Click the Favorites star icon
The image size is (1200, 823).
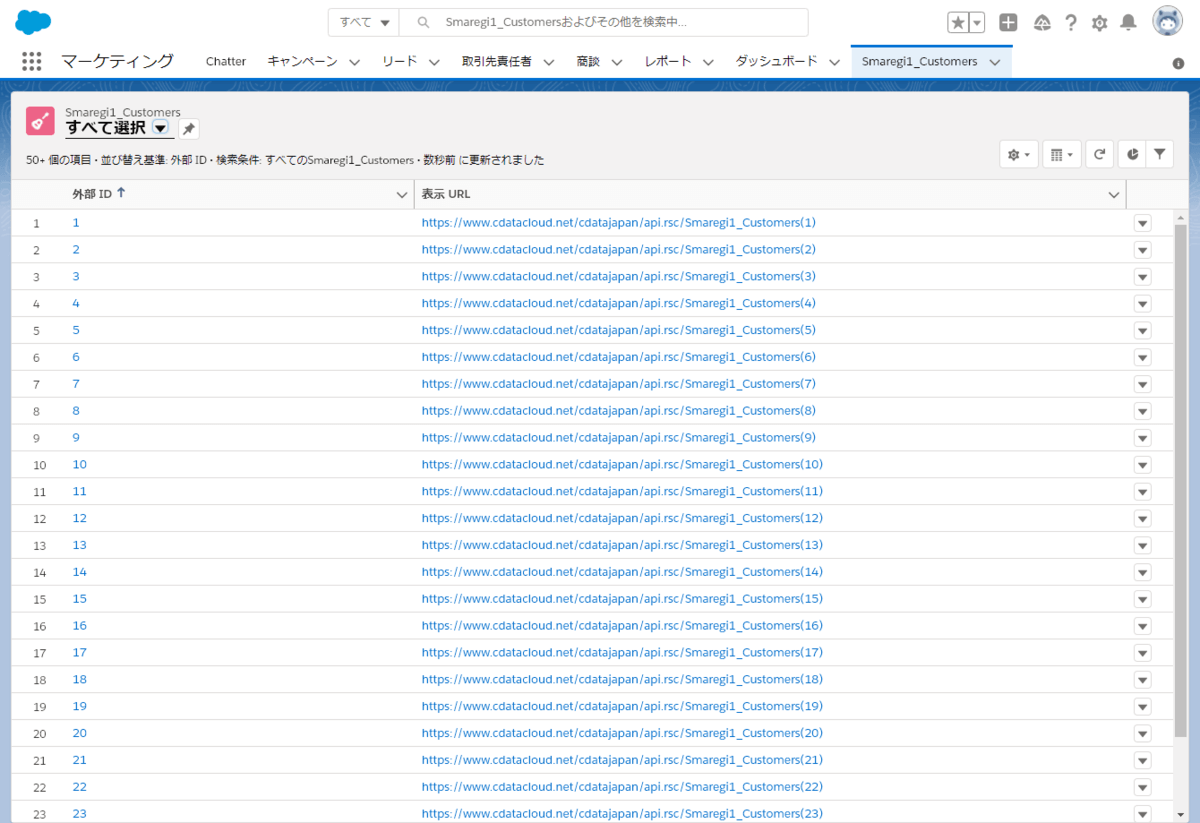pyautogui.click(x=957, y=23)
